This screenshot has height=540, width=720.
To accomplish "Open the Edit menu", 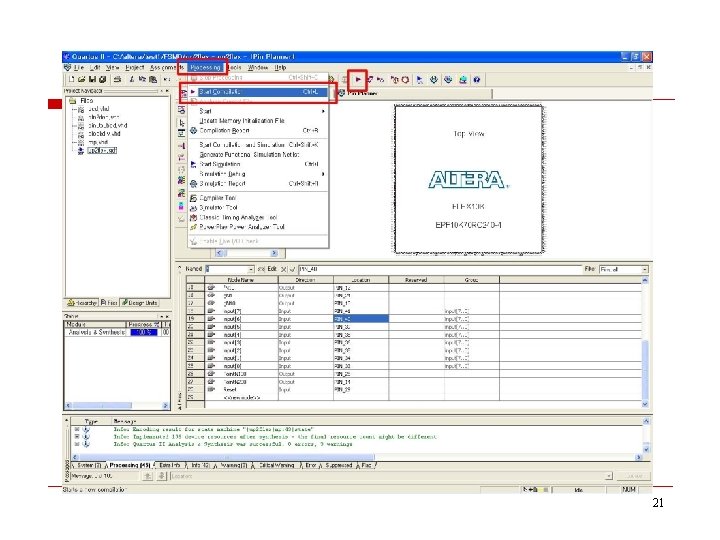I will point(95,68).
